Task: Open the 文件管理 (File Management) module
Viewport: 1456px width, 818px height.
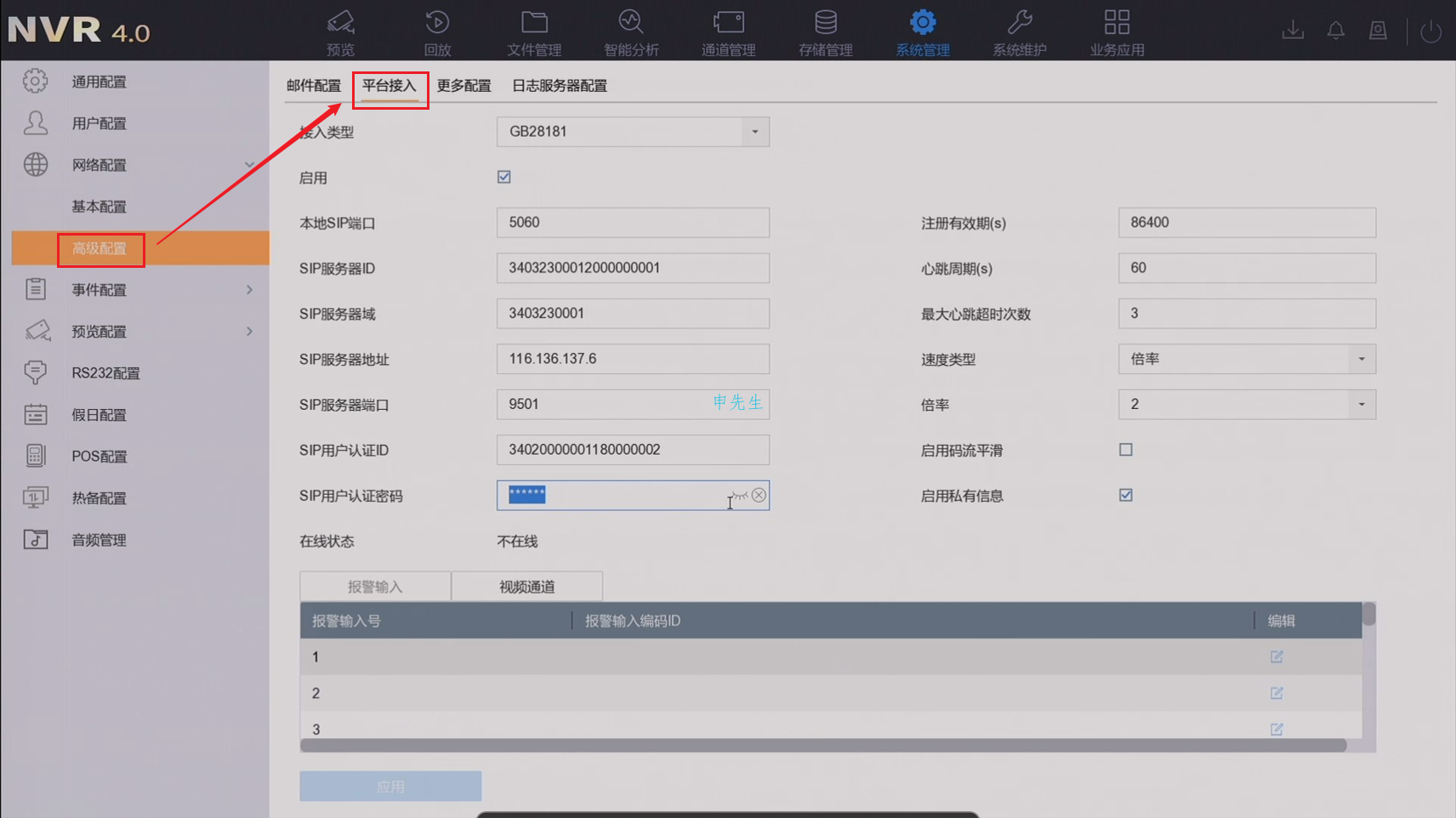Action: pos(533,30)
